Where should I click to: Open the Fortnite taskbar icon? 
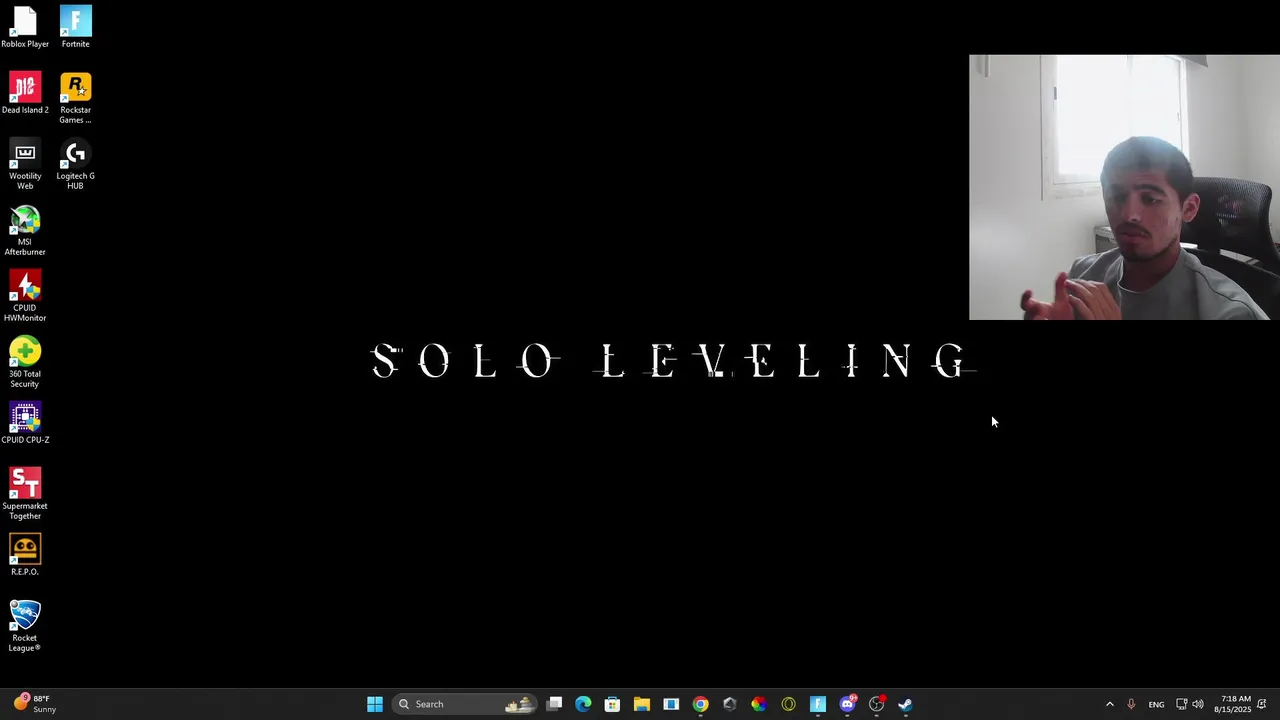point(818,704)
